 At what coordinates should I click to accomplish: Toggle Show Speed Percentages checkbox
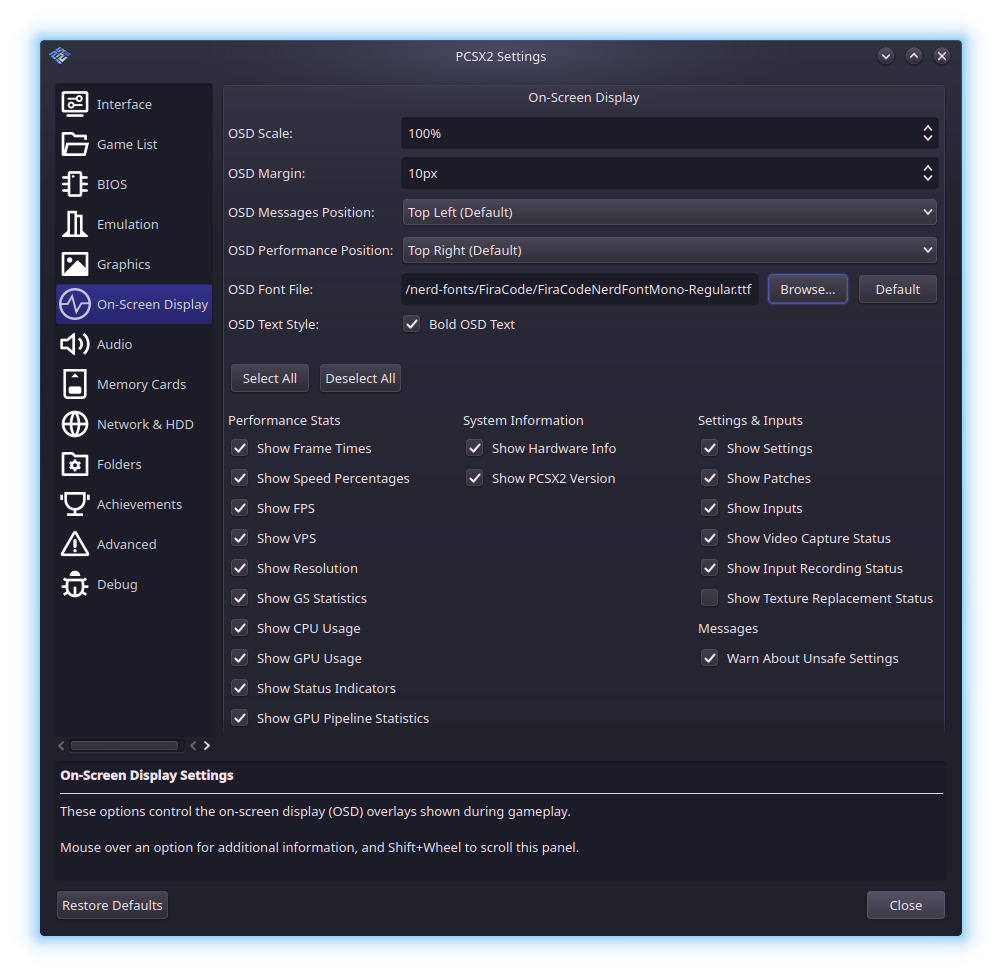[240, 478]
